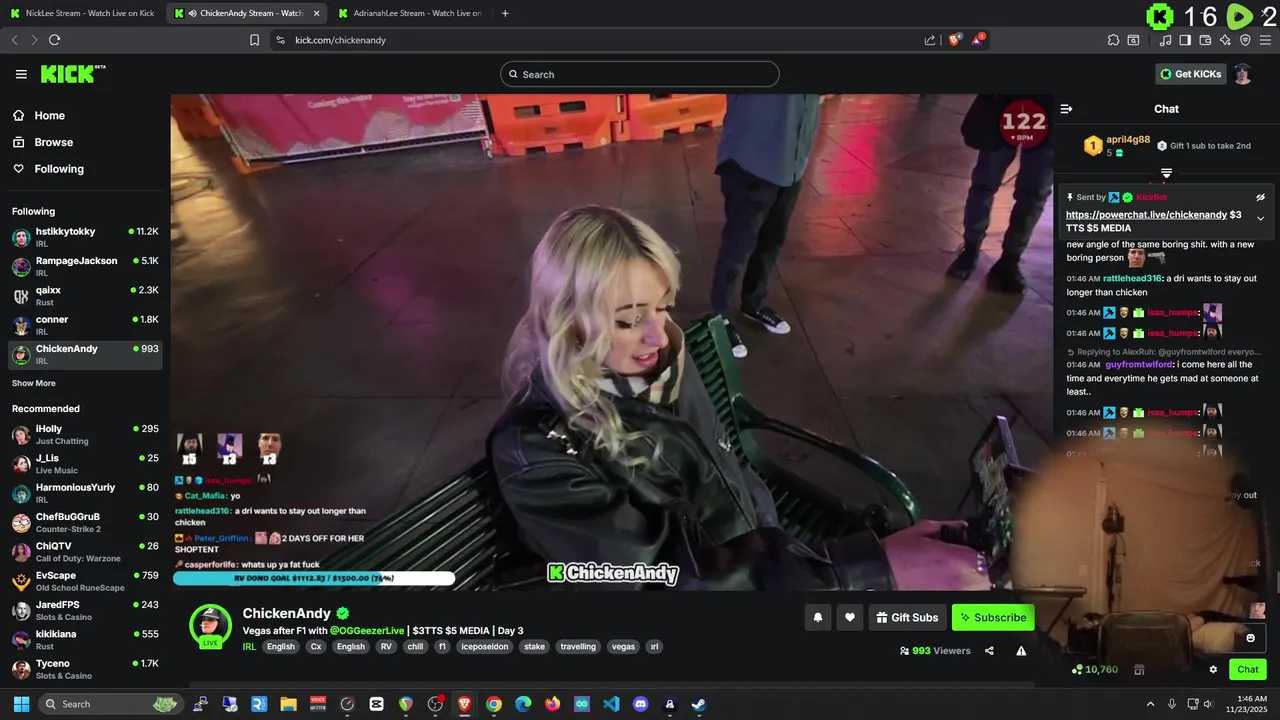
Task: Show hidden system tray icons
Action: tap(1150, 704)
